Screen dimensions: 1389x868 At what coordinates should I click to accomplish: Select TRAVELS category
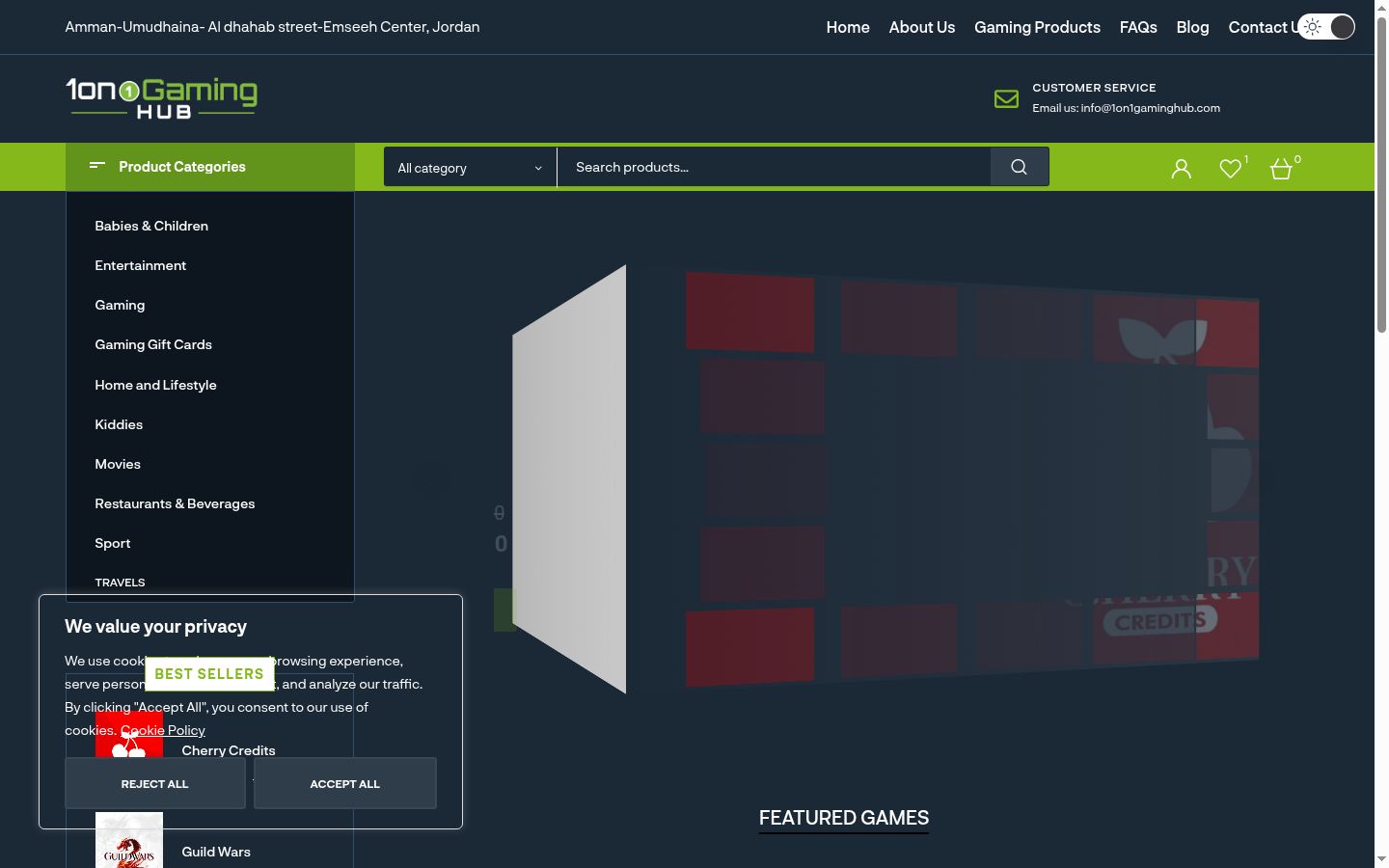tap(120, 583)
